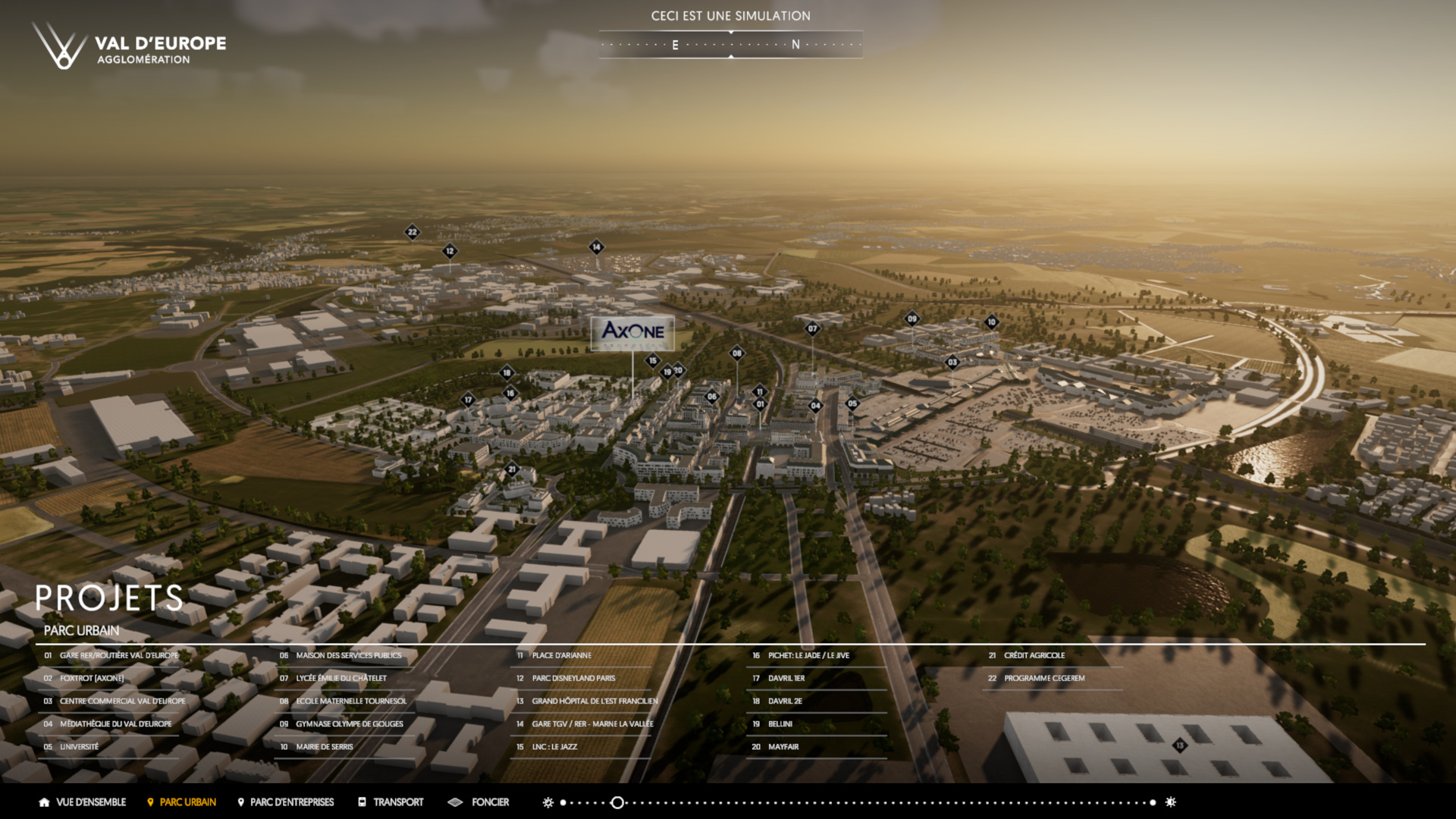1456x819 pixels.
Task: Open the Crédit Agricole project entry
Action: coord(1034,656)
